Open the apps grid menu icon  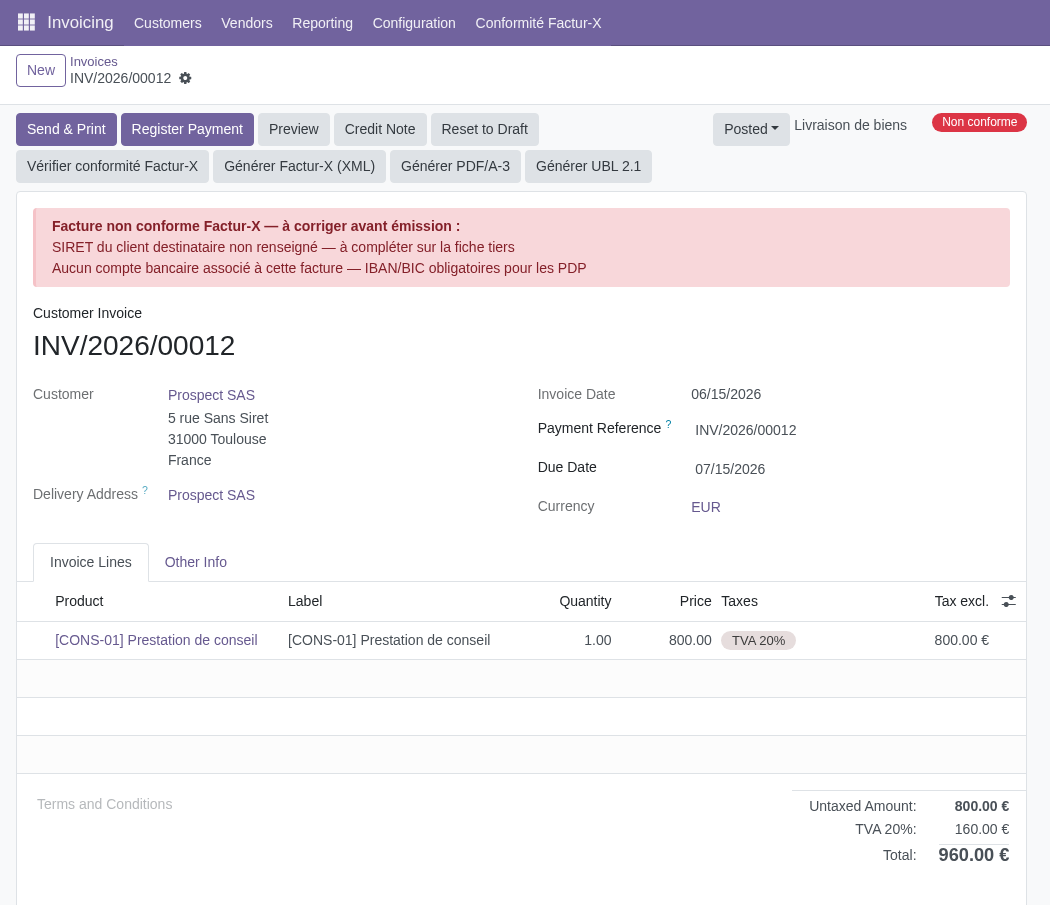click(26, 22)
